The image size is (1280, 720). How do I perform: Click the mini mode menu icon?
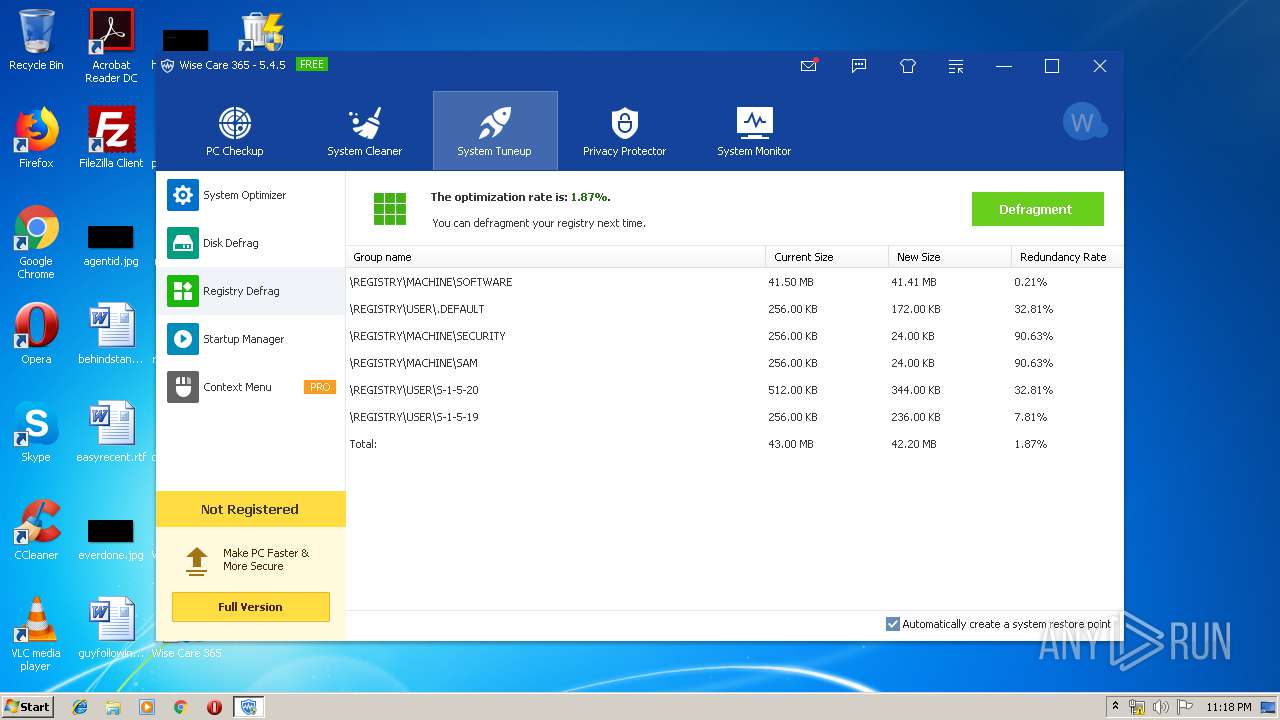pyautogui.click(x=957, y=66)
